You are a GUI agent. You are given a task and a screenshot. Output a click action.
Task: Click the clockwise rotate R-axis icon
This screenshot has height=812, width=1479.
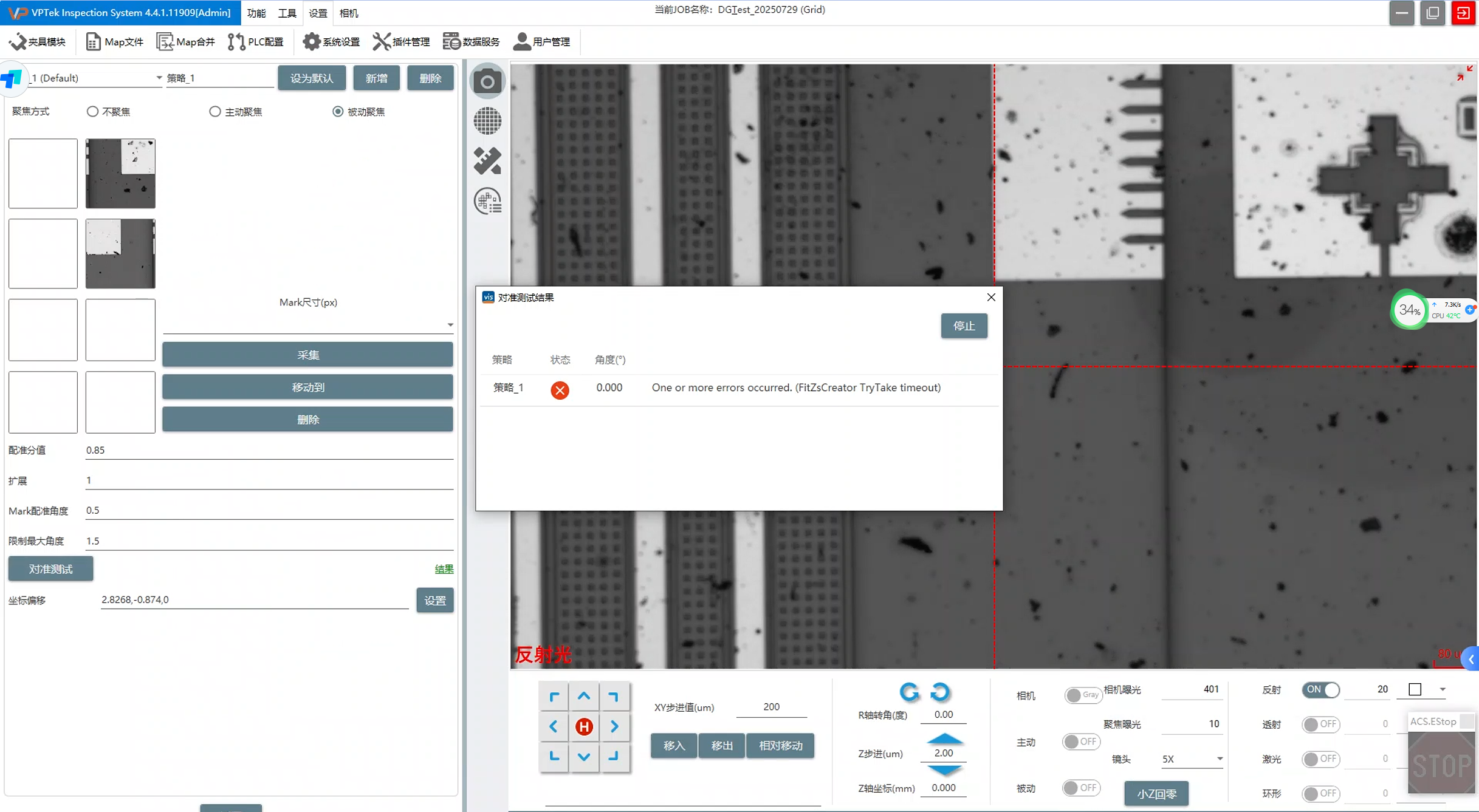[x=940, y=692]
